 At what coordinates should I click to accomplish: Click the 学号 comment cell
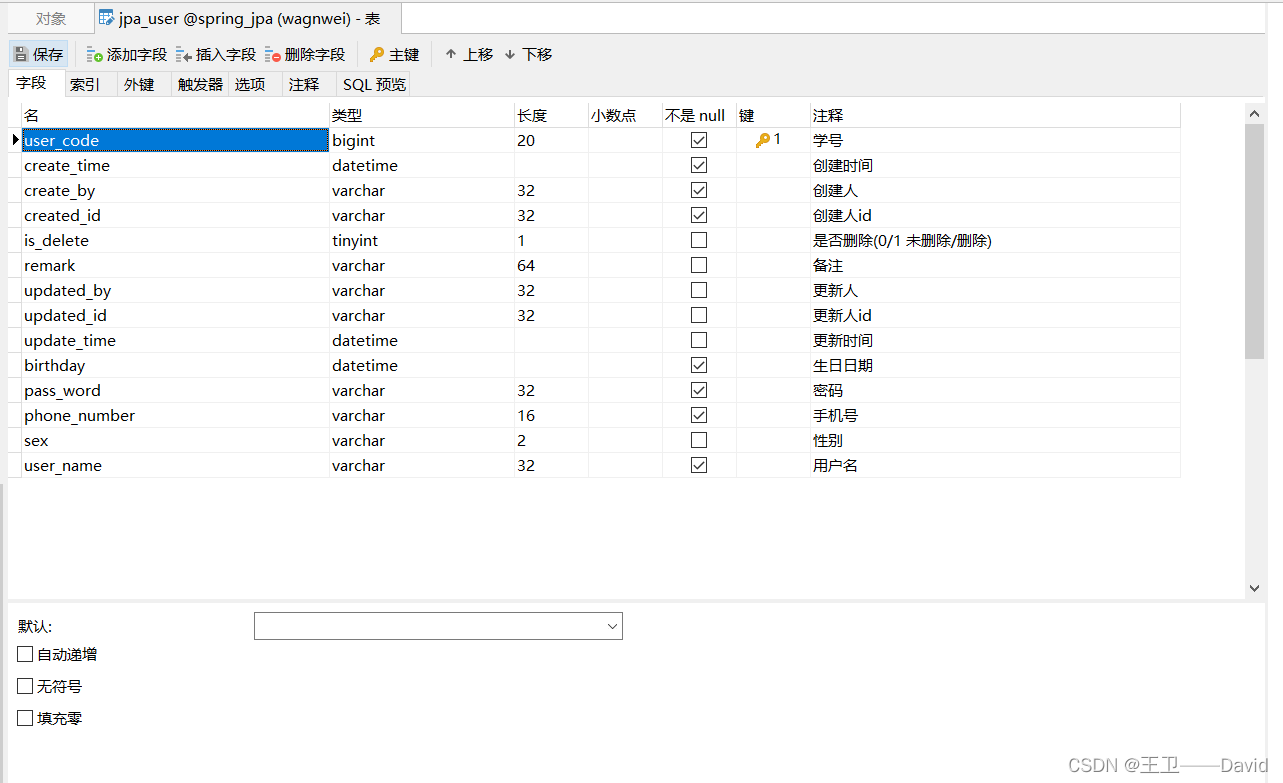[x=995, y=140]
